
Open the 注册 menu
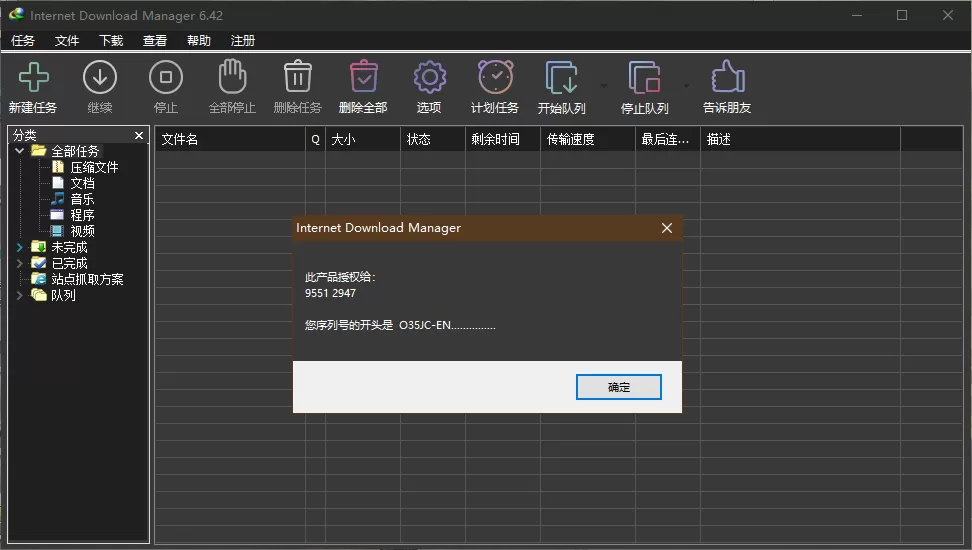(x=243, y=41)
